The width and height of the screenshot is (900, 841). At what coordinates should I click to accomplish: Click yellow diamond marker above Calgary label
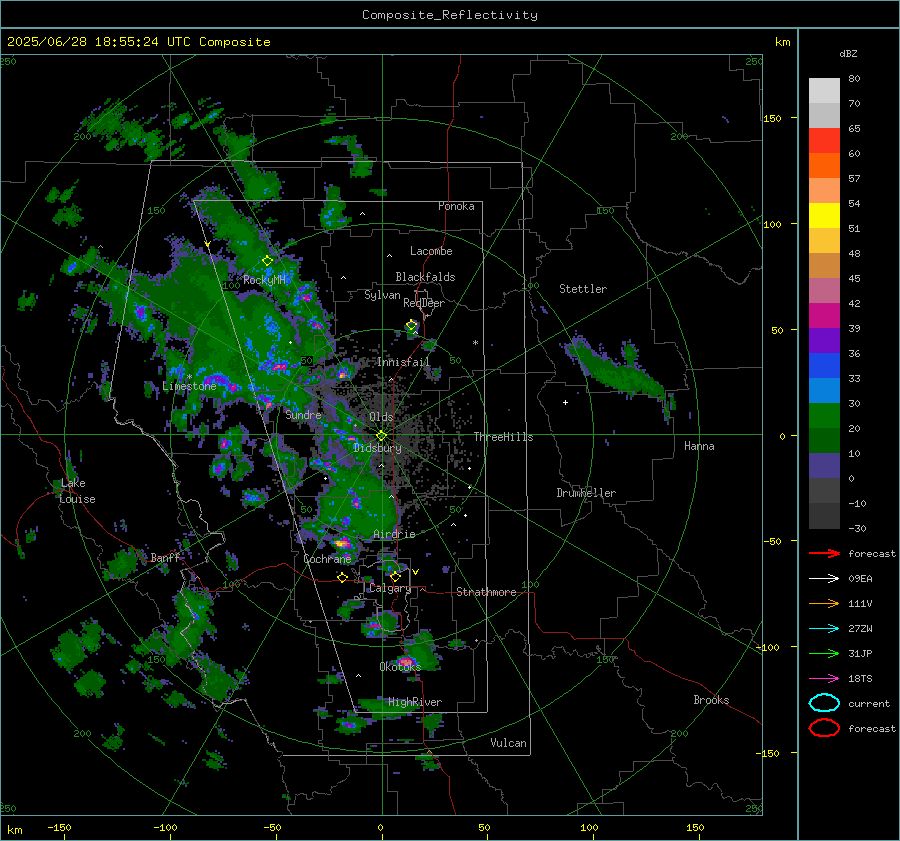(x=395, y=576)
